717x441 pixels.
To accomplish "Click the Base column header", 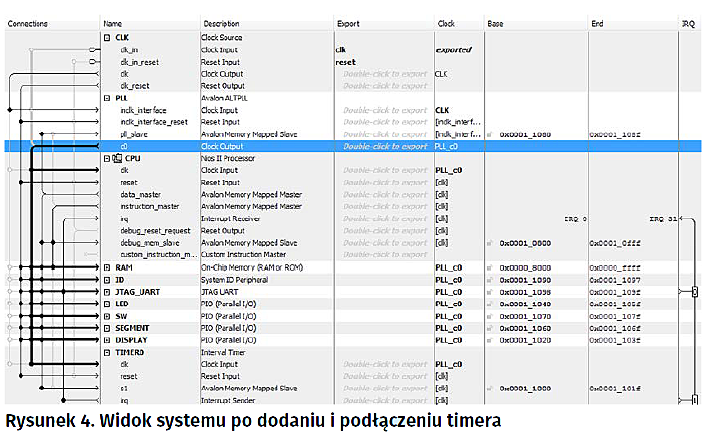I will click(x=496, y=22).
